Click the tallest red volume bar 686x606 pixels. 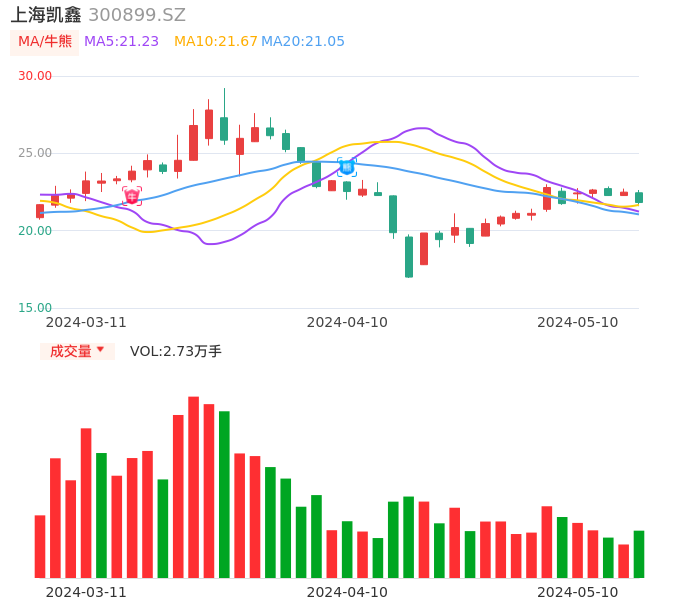[193, 487]
